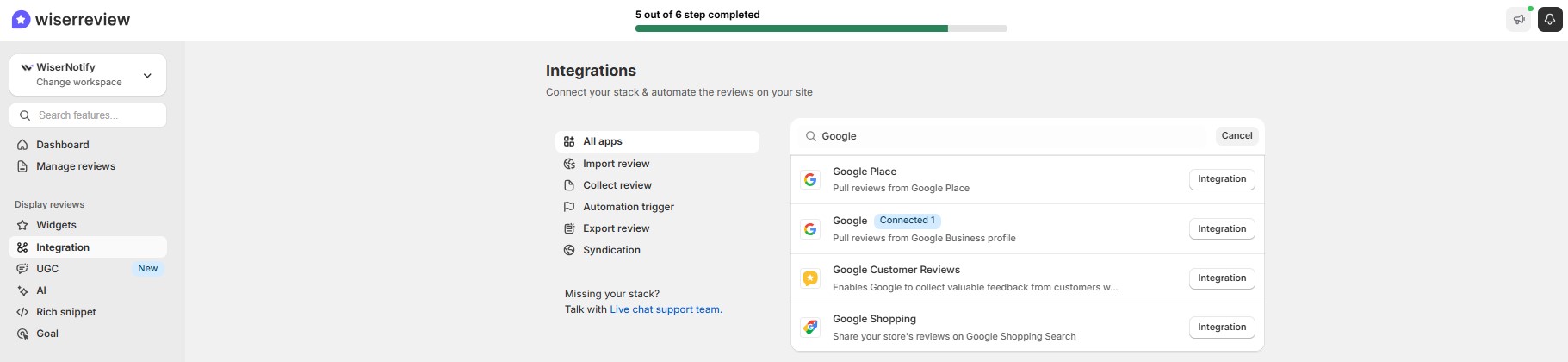This screenshot has width=1568, height=362.
Task: Click the "Missing your stack?" text
Action: pos(612,294)
